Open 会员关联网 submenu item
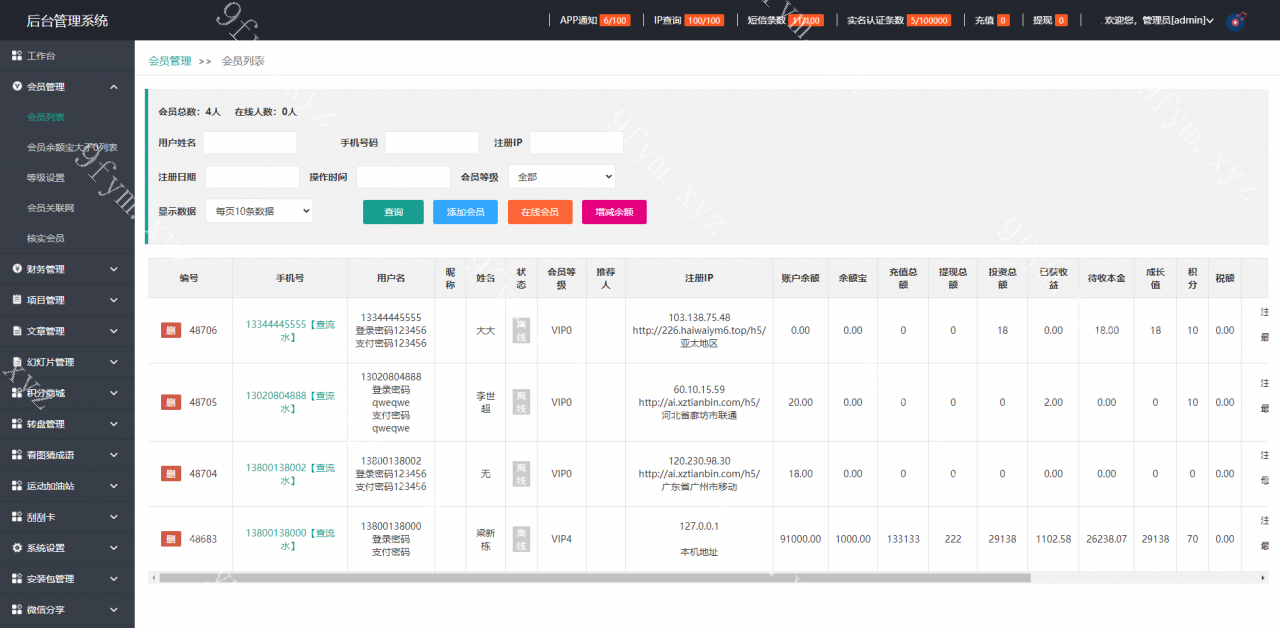 pyautogui.click(x=50, y=208)
